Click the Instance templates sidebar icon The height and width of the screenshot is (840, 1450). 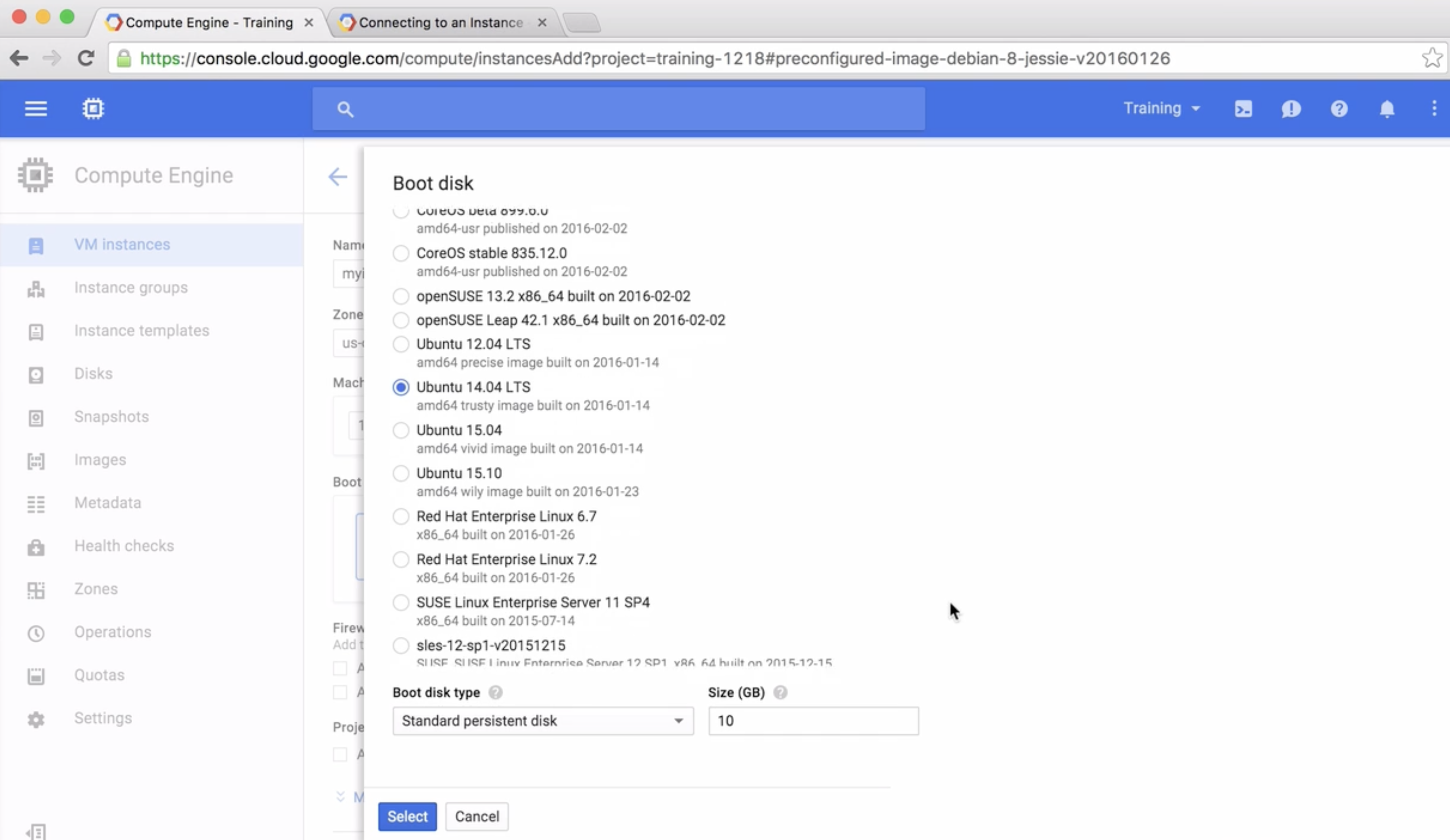click(36, 332)
